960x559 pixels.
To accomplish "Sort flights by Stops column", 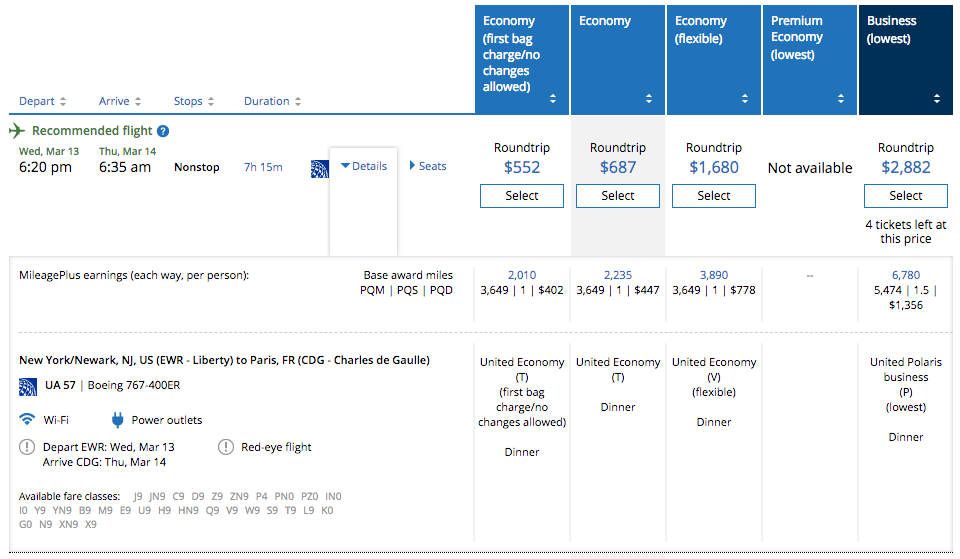I will (194, 101).
